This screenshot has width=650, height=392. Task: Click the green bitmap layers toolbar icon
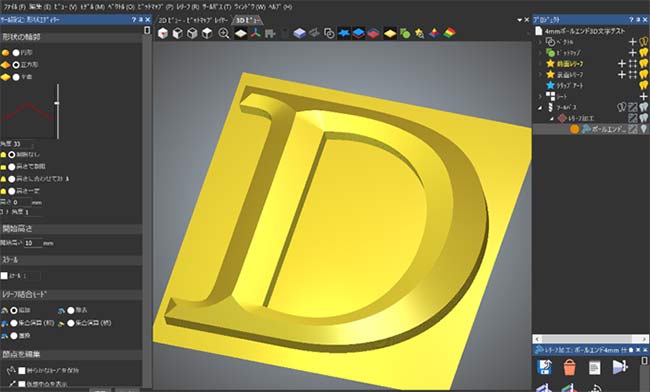[405, 33]
